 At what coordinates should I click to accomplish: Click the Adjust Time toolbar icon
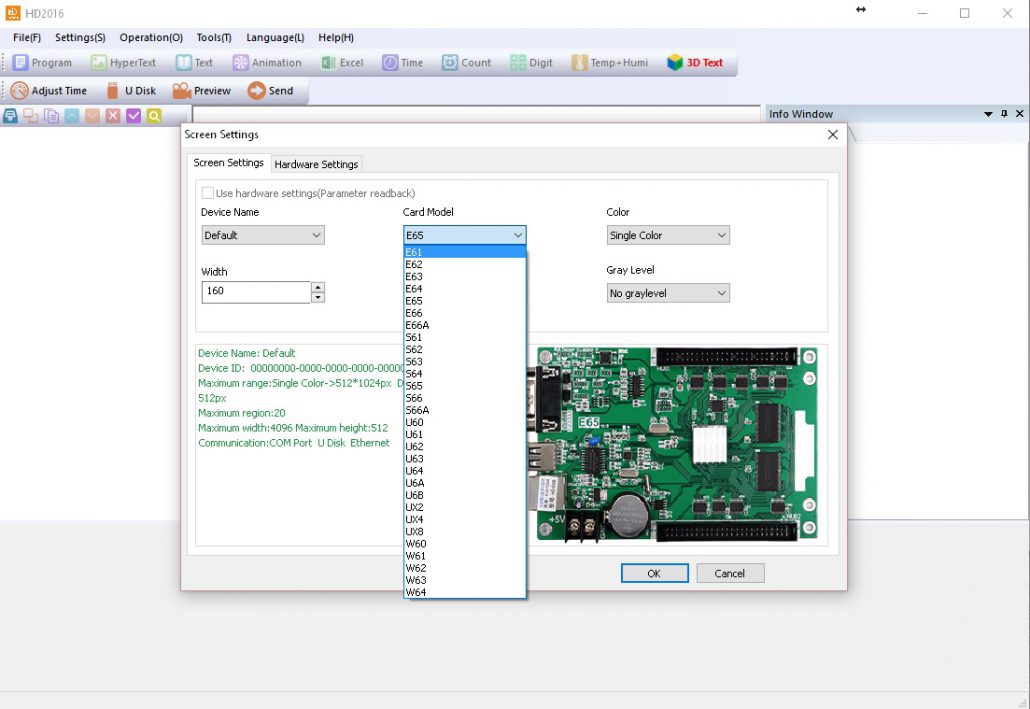click(x=20, y=91)
